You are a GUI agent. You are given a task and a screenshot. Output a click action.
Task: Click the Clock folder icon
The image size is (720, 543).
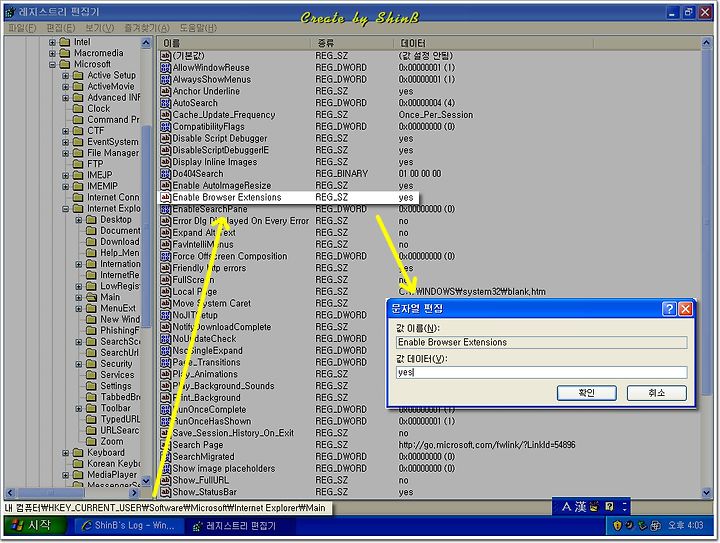(x=78, y=108)
